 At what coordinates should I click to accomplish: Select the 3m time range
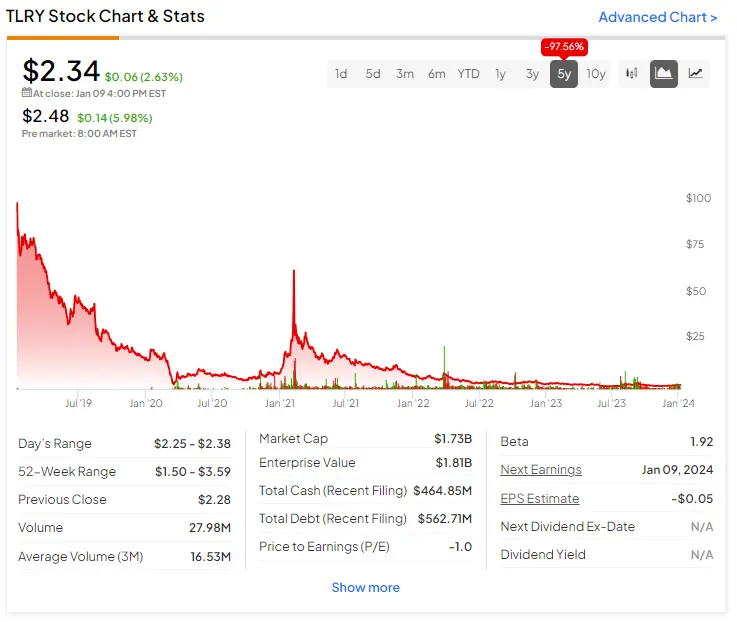405,74
